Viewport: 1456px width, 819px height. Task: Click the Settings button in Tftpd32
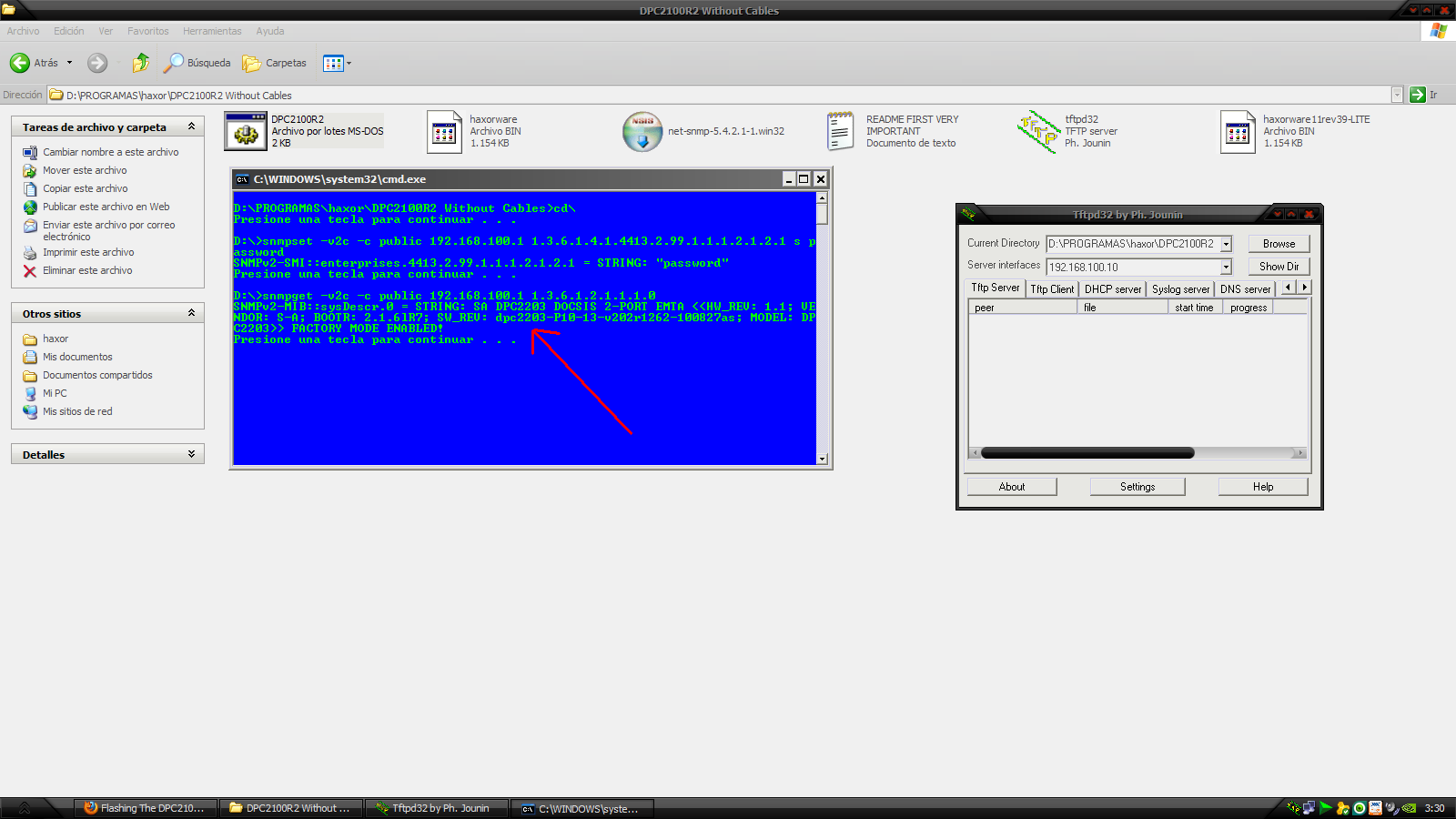(x=1137, y=487)
